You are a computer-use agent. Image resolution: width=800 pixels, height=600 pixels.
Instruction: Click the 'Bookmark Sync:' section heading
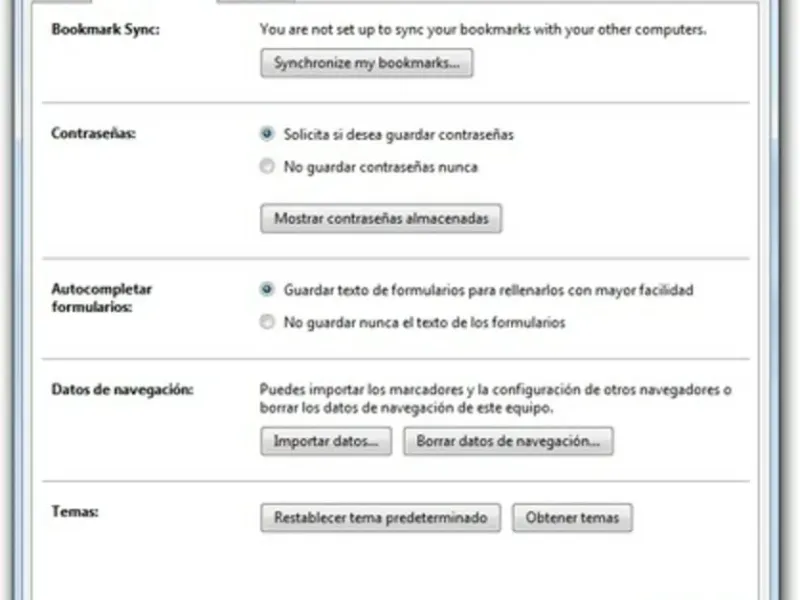105,30
